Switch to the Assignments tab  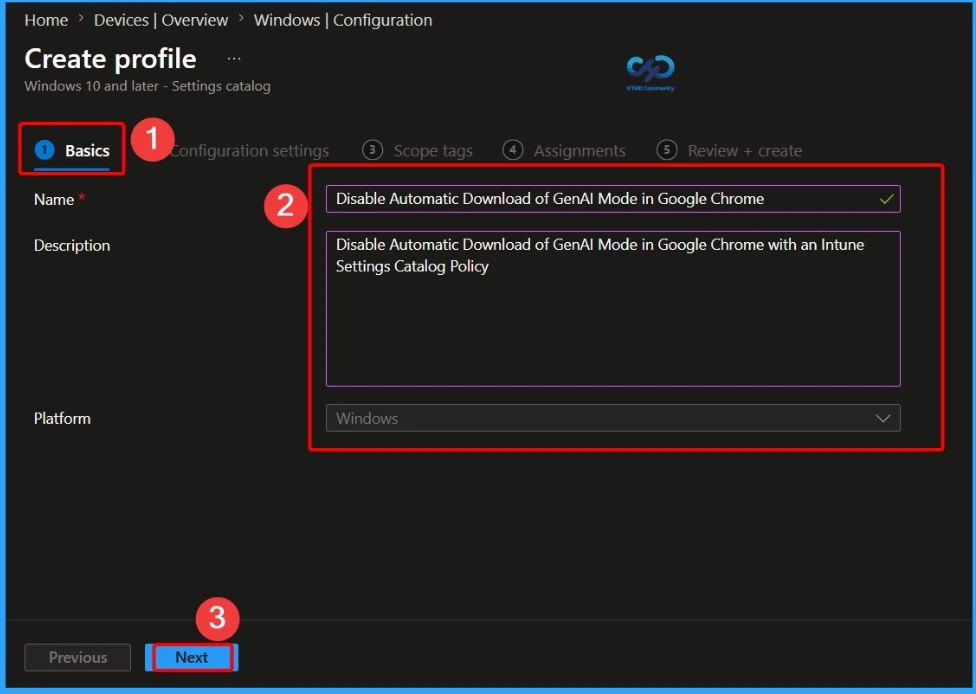click(x=564, y=151)
